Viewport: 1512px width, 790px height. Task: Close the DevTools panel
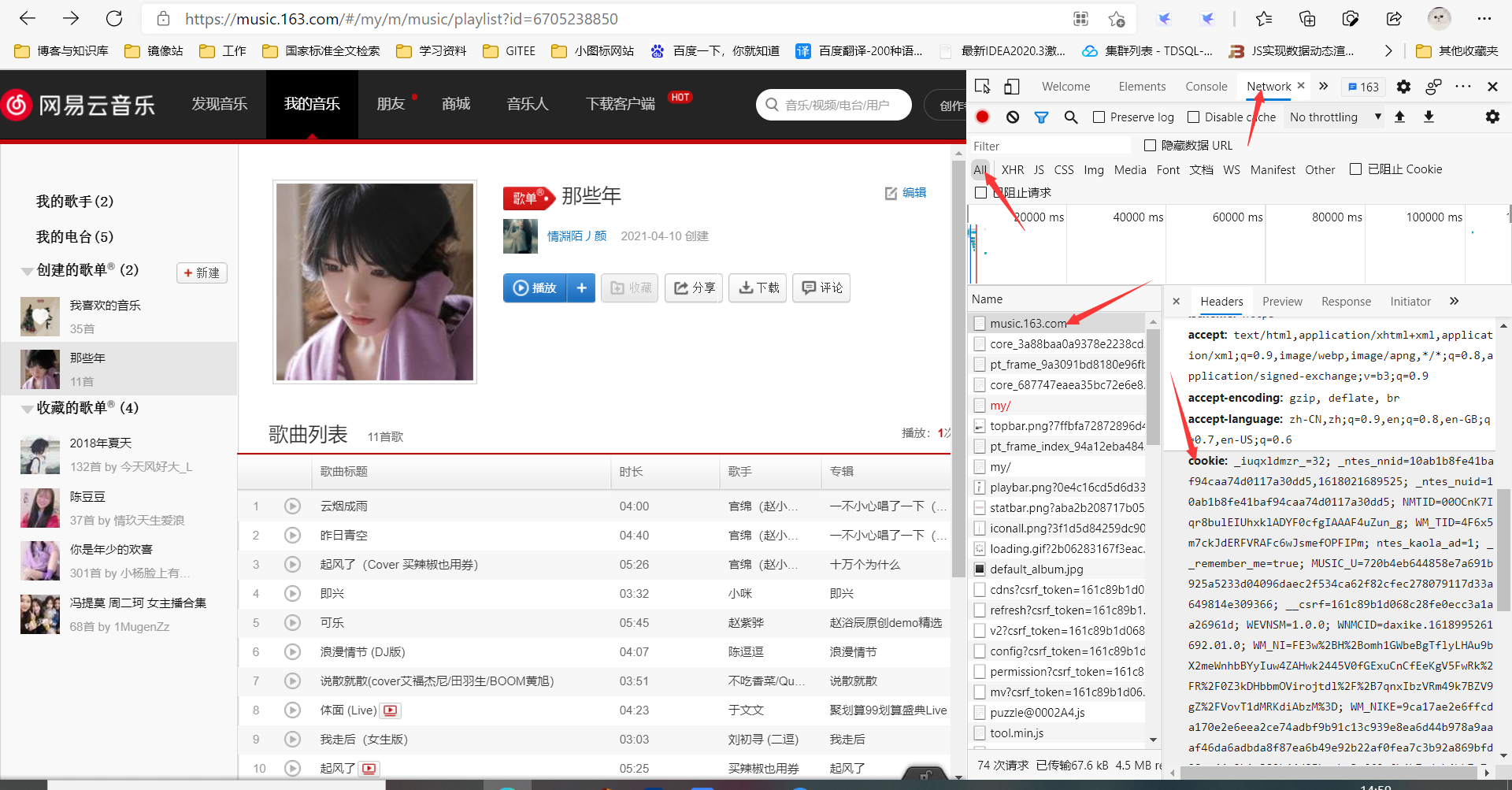coord(1492,87)
